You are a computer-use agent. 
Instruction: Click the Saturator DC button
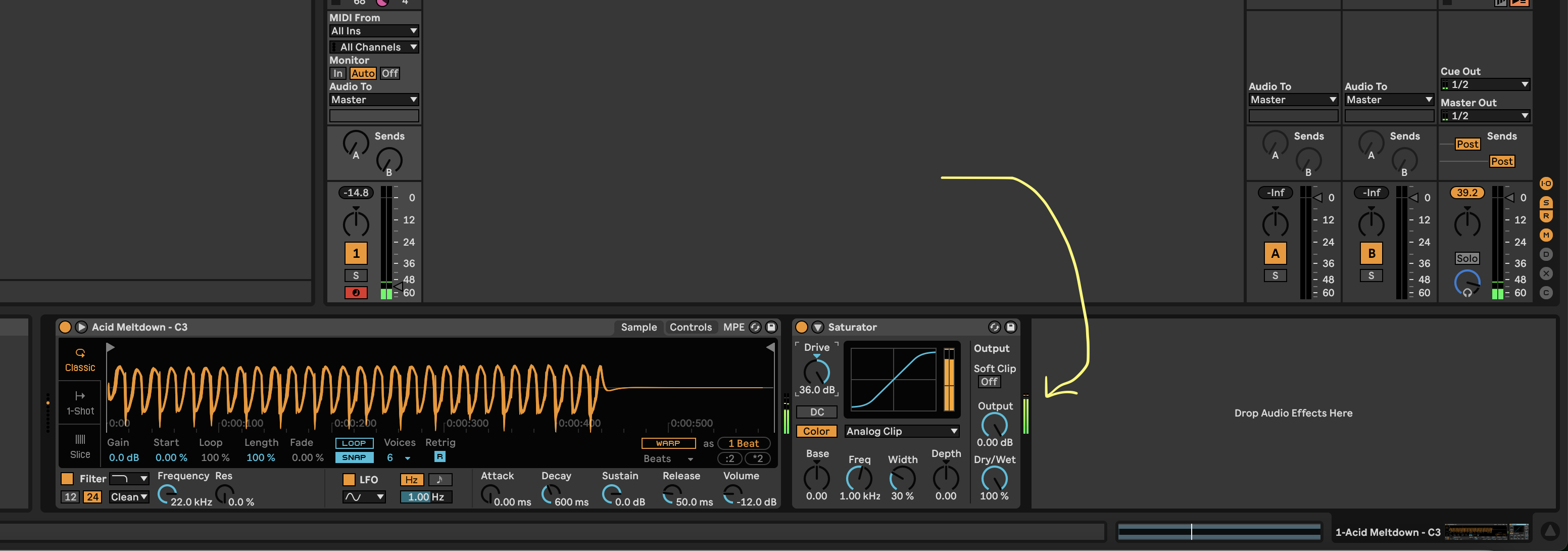coord(816,412)
